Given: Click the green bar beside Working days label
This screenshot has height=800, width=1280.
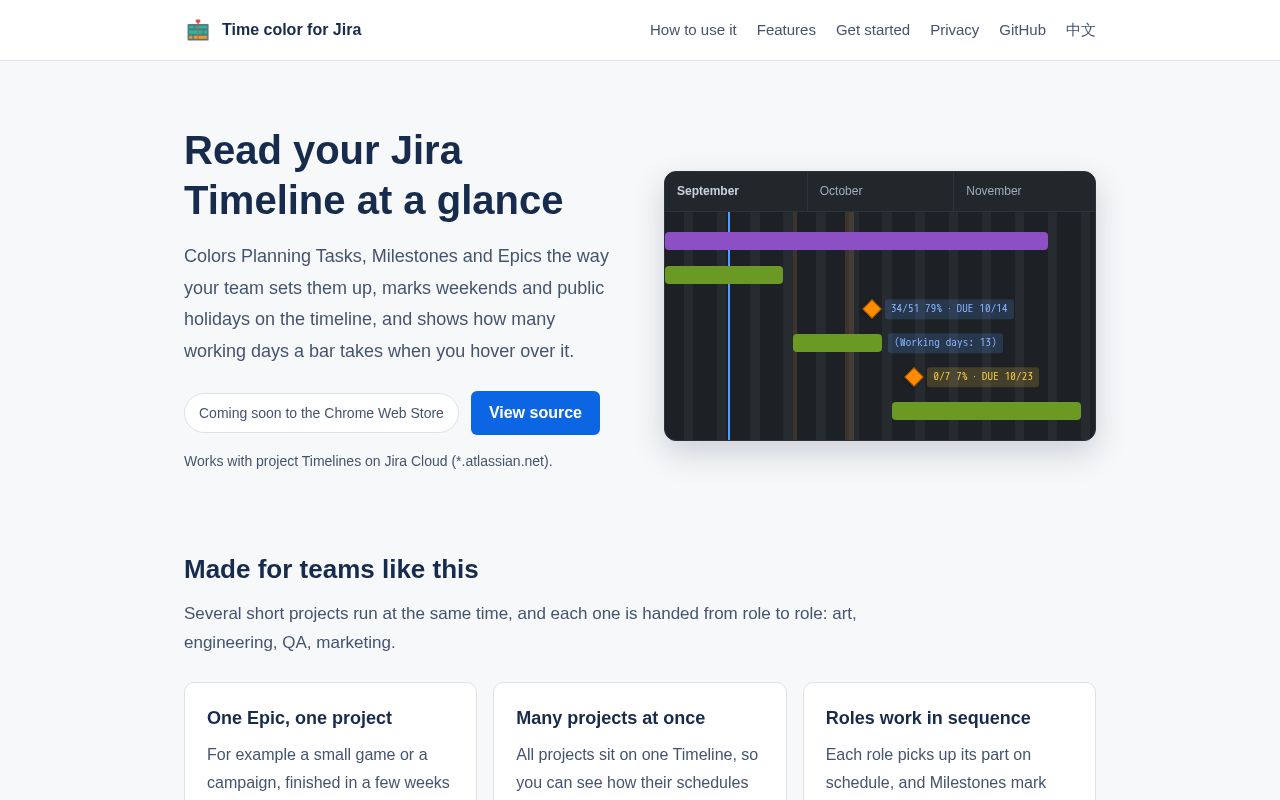Looking at the screenshot, I should [x=837, y=343].
